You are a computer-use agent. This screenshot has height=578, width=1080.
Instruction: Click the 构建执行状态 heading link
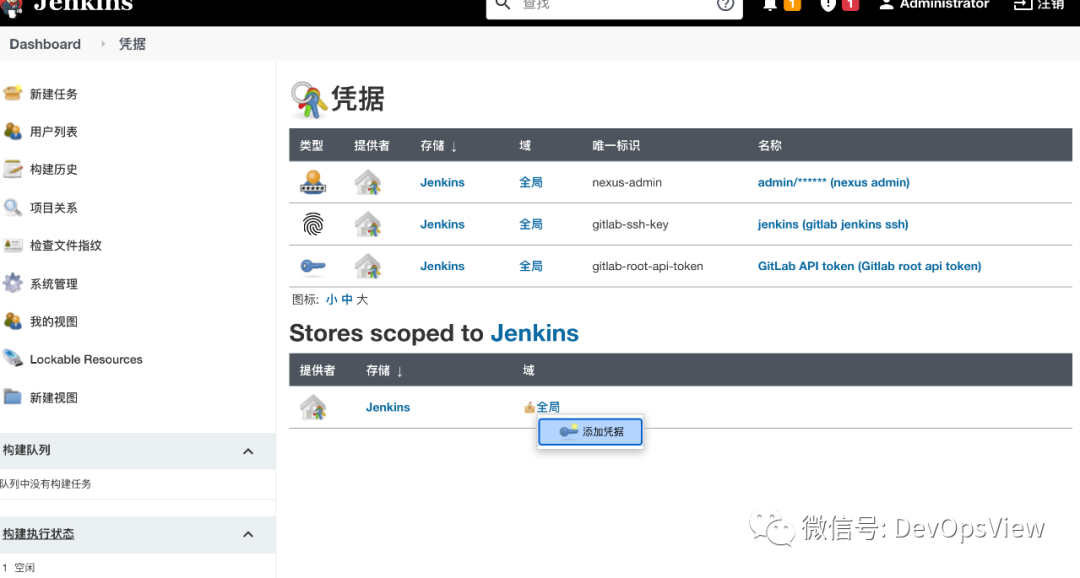[38, 534]
